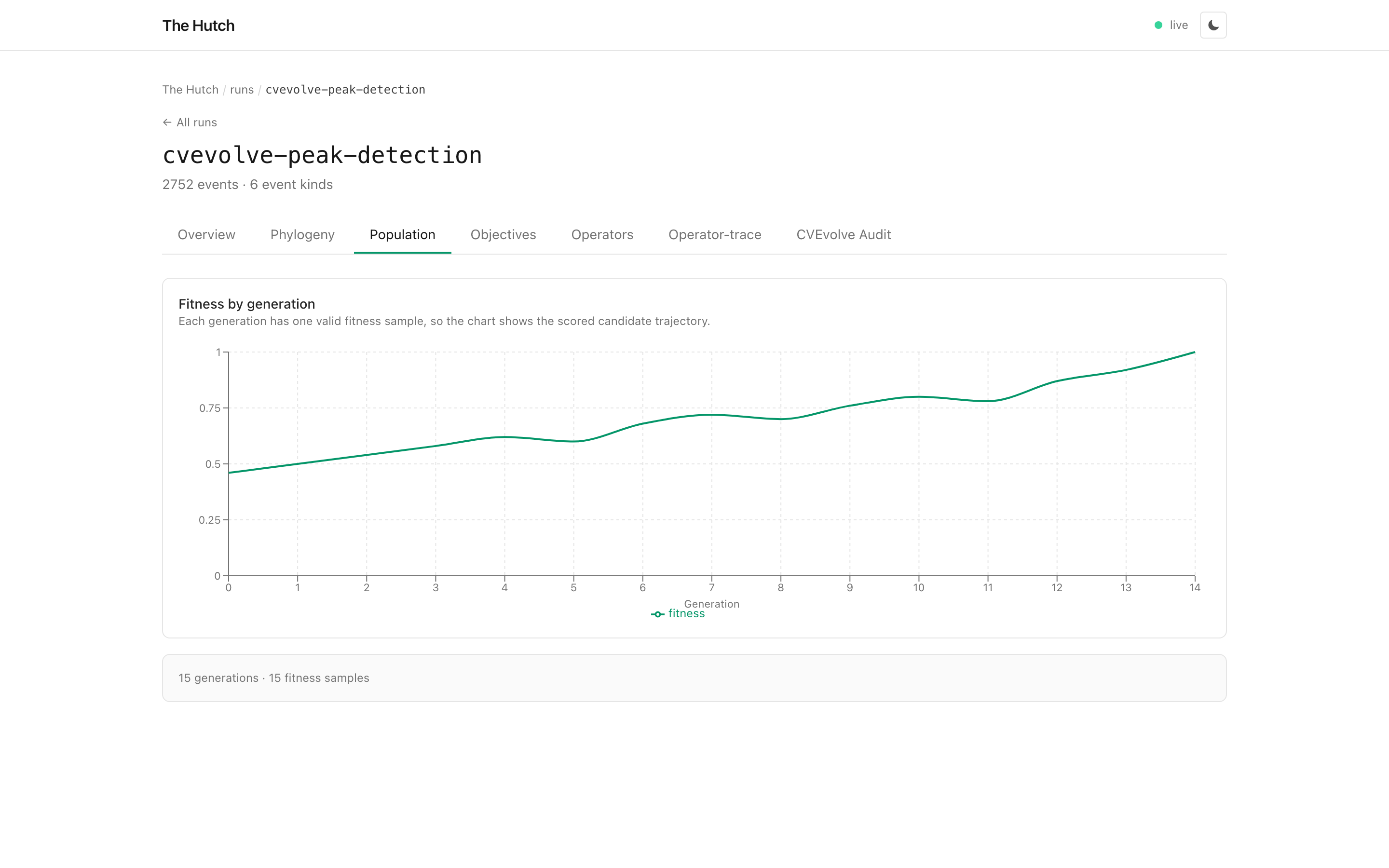Switch to the CVEvolve Audit tab

844,235
